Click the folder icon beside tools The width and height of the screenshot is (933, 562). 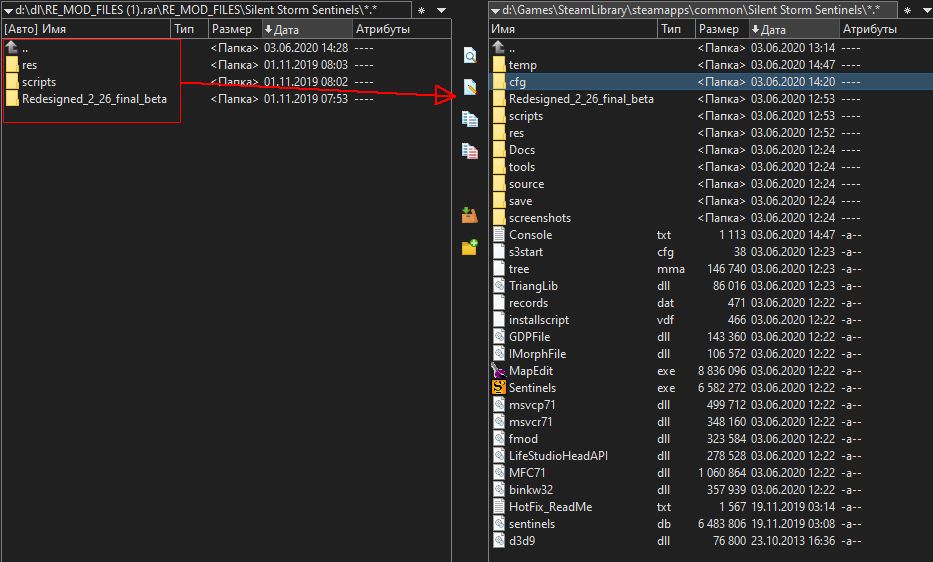(x=499, y=167)
